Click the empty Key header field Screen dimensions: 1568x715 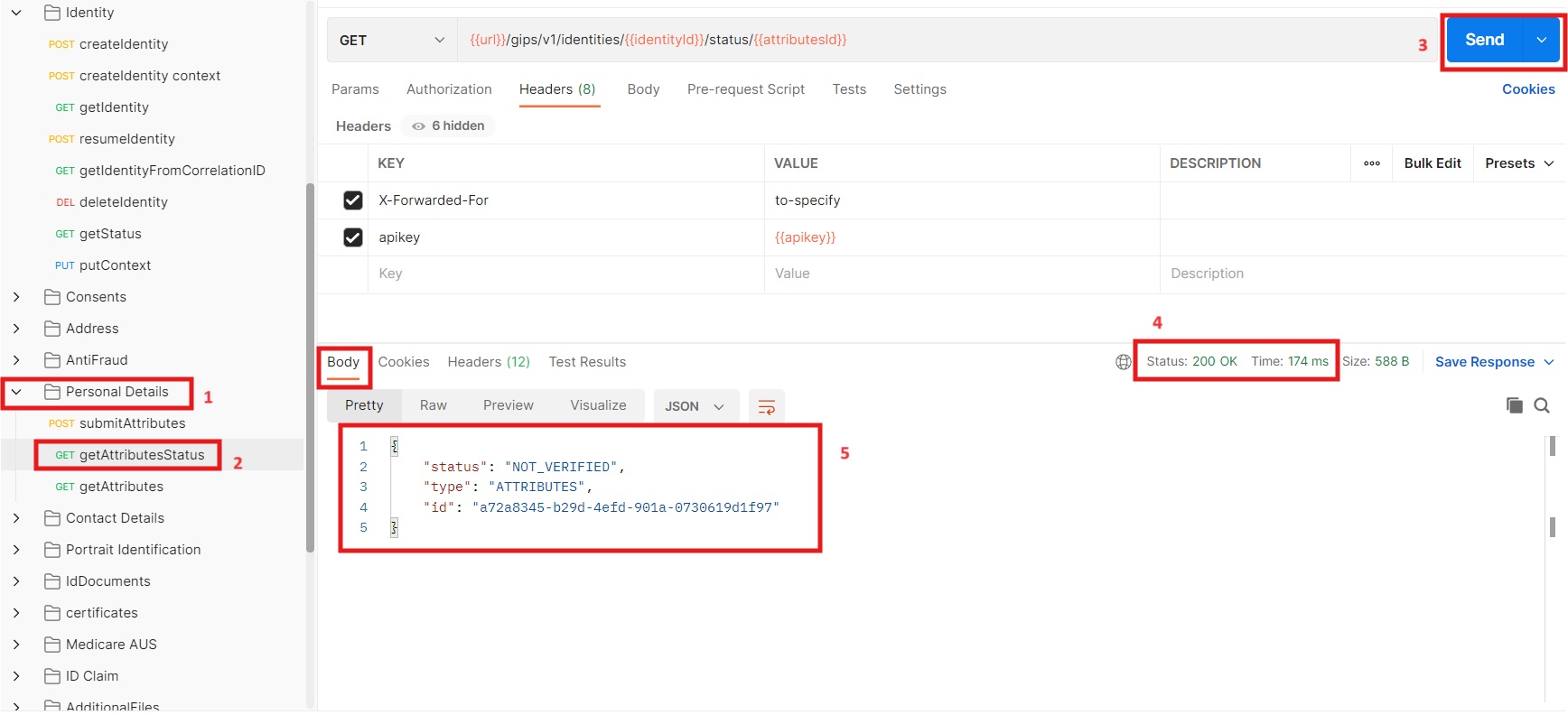pos(565,274)
